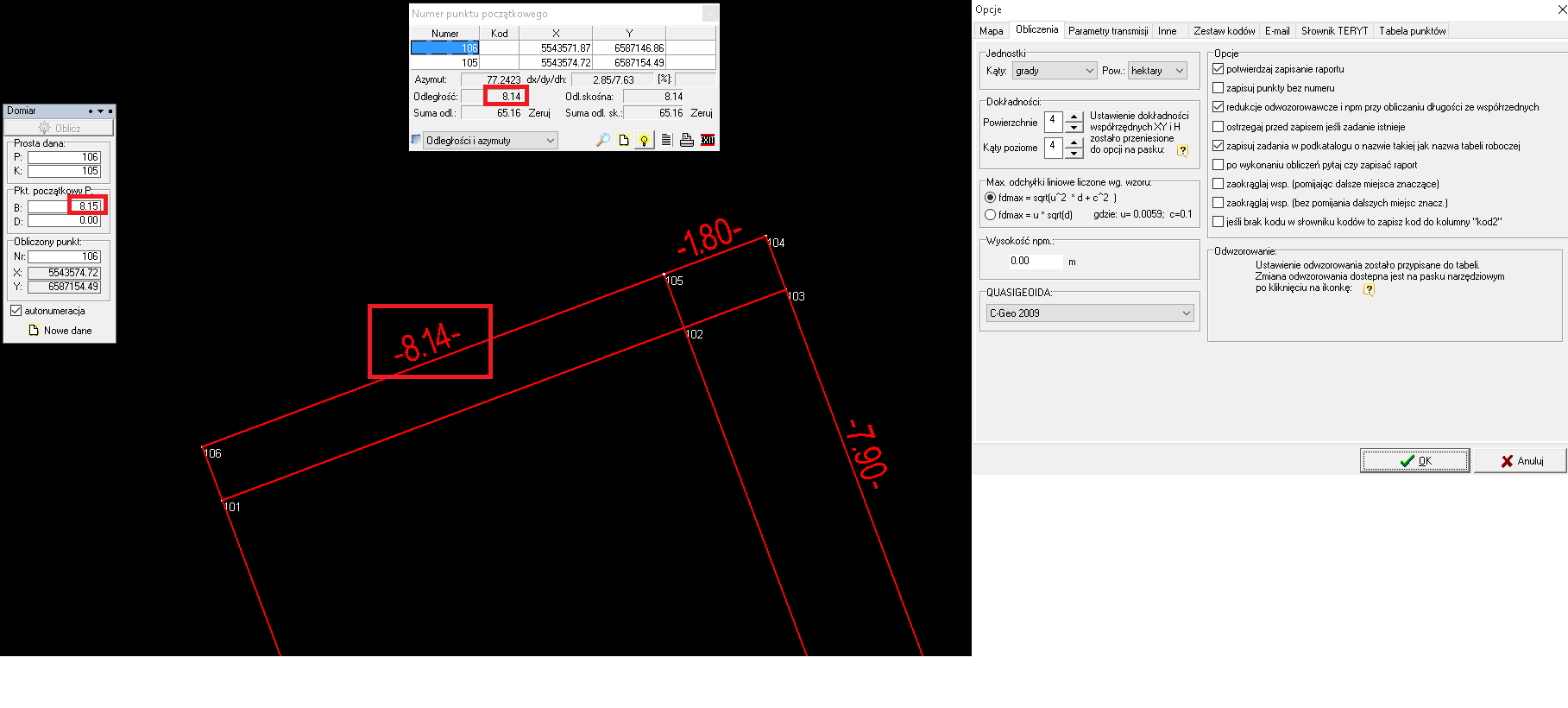This screenshot has height=708, width=1568.
Task: Decrease Kąty poziome accuracy spinner
Action: click(x=1074, y=154)
